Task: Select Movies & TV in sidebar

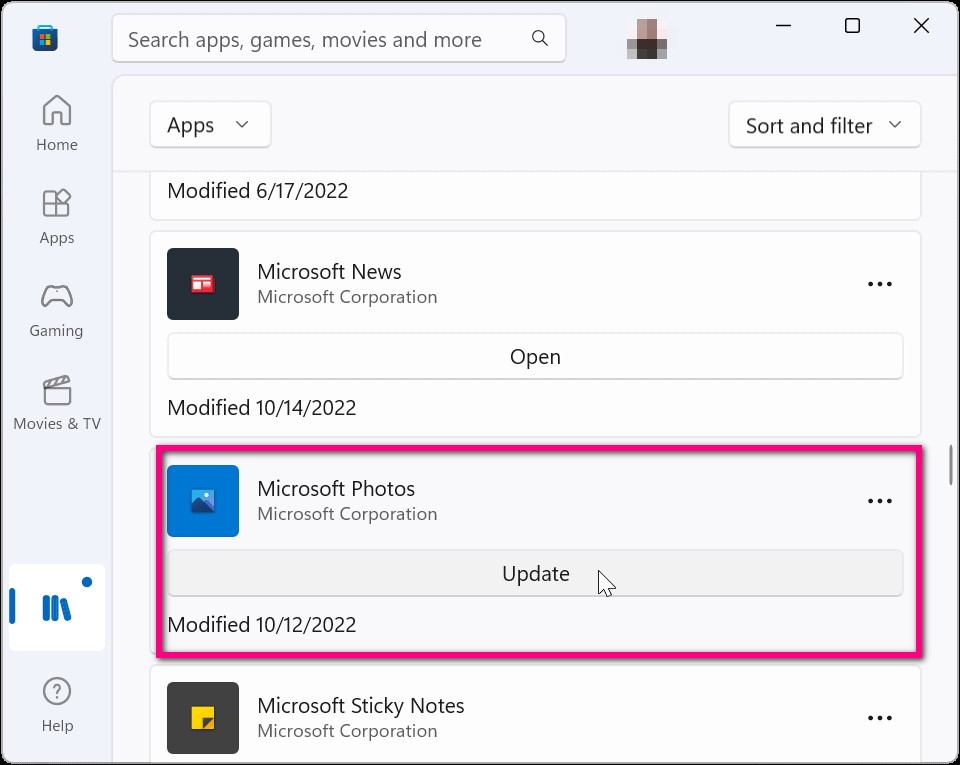Action: 57,403
